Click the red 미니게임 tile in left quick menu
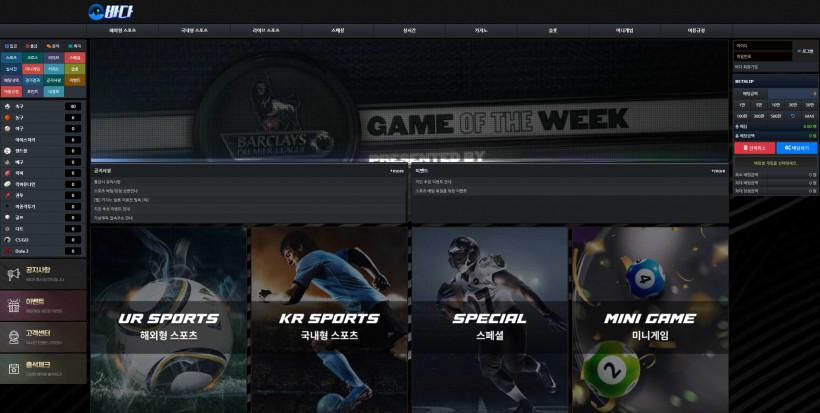 click(32, 69)
